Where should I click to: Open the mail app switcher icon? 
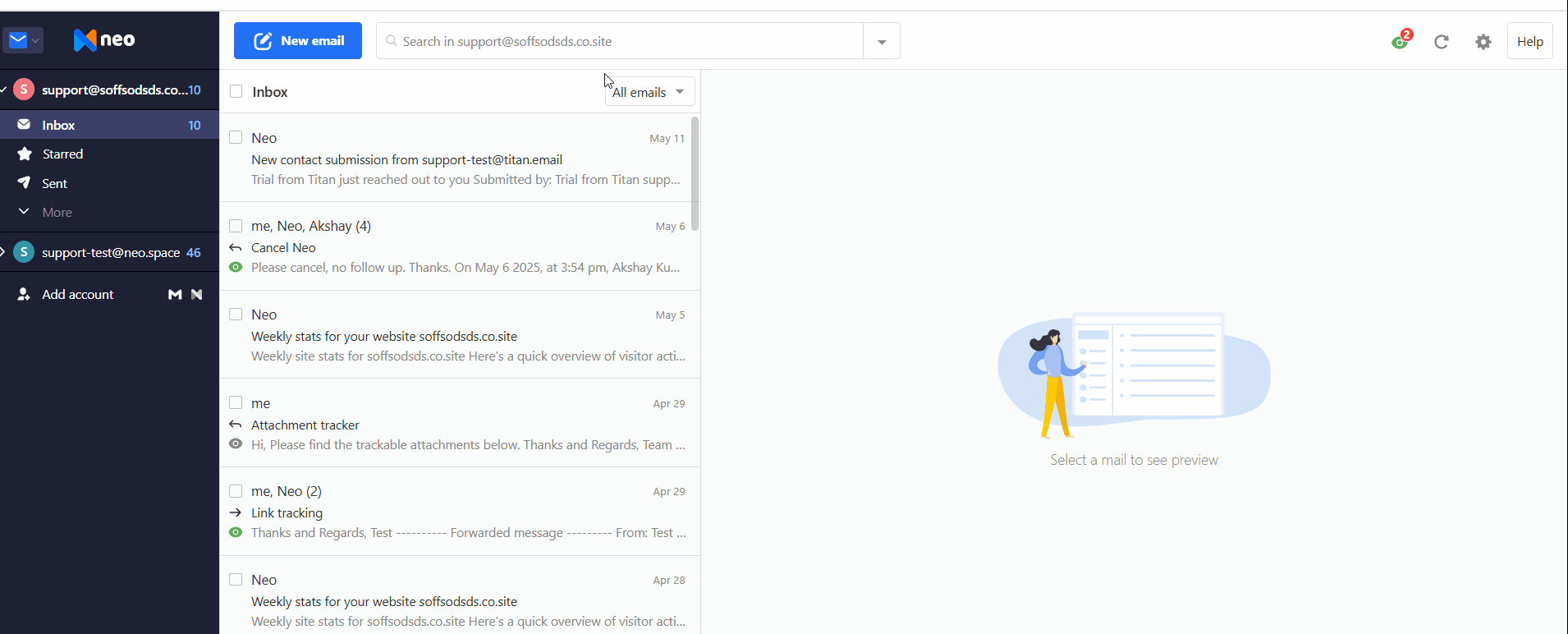pos(23,39)
